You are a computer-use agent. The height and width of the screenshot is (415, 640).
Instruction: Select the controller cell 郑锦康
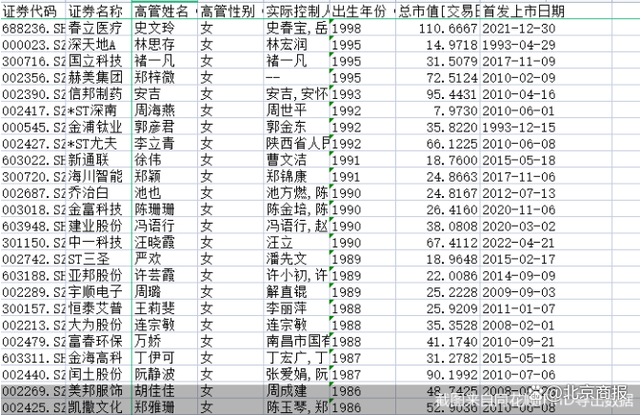click(296, 177)
